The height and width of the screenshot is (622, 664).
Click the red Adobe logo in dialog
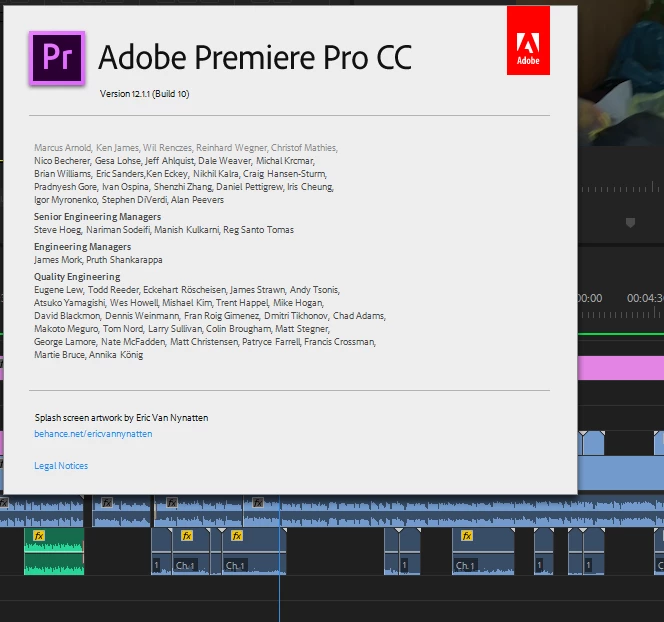pos(528,41)
